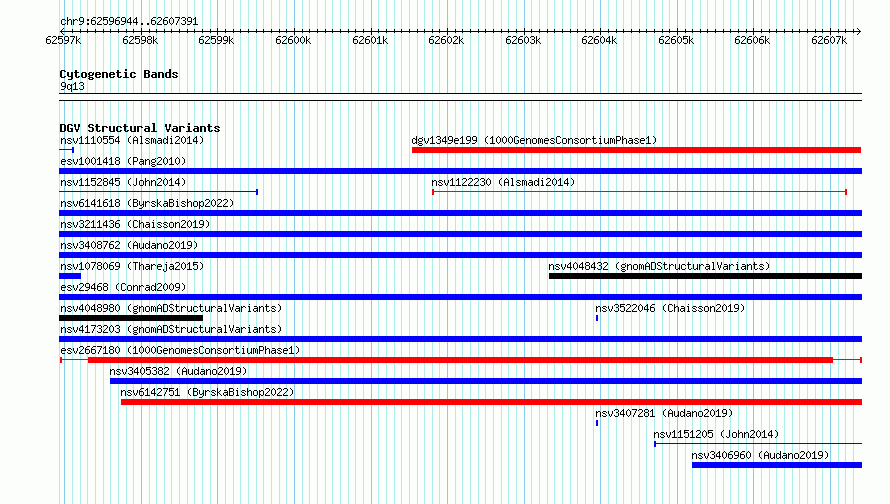Screen dimensions: 890x504
Task: Click the 62597k ruler tick label
Action: (x=63, y=40)
